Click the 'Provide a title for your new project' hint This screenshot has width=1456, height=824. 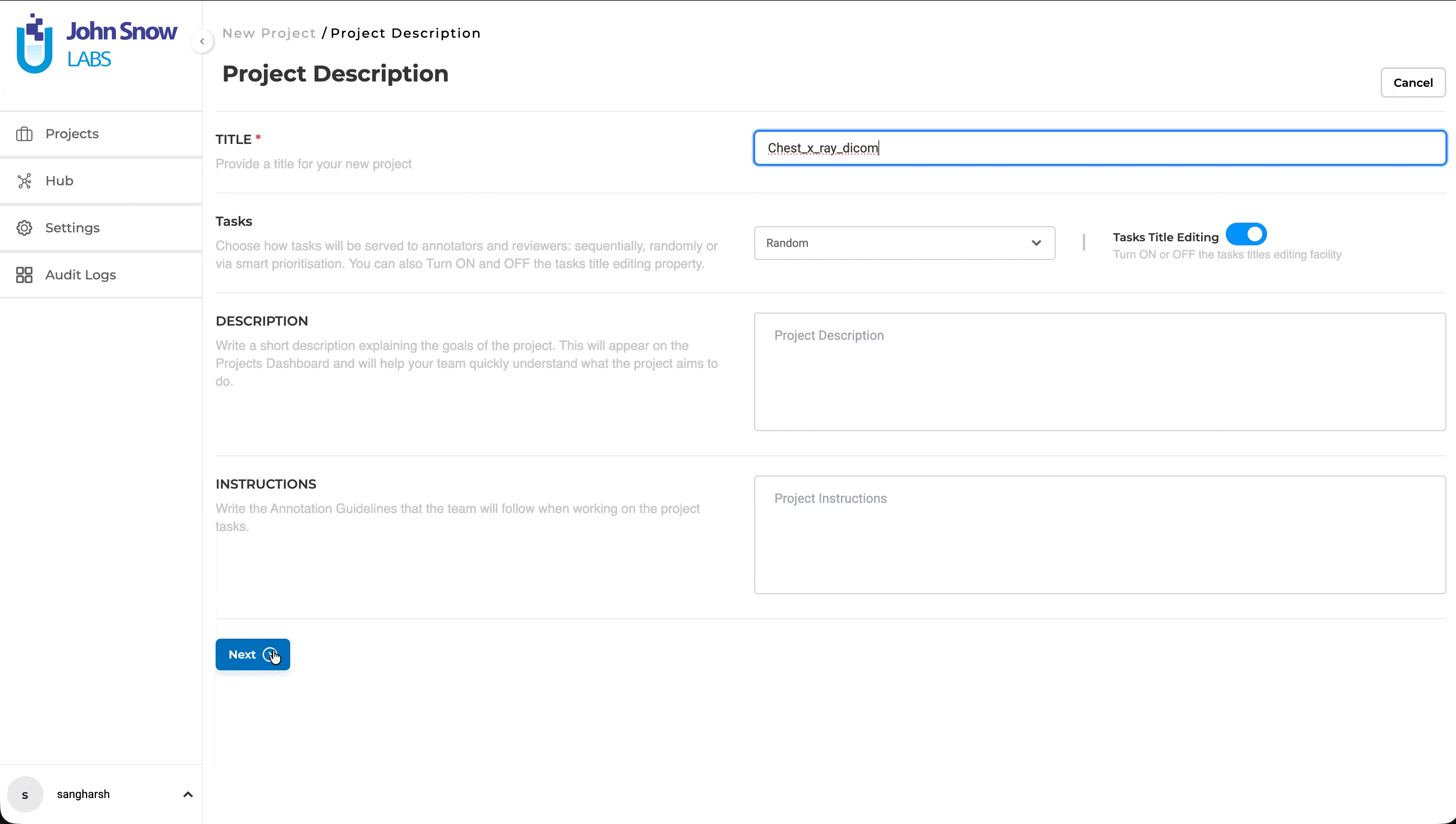313,164
